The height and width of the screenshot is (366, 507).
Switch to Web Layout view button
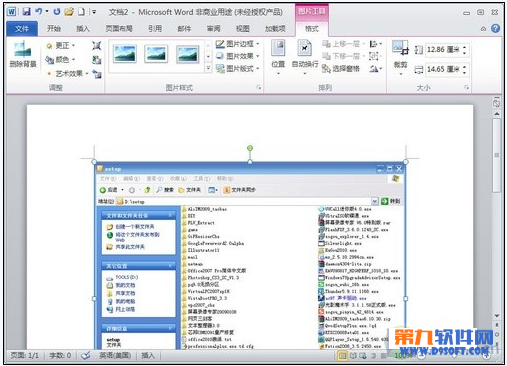point(363,356)
